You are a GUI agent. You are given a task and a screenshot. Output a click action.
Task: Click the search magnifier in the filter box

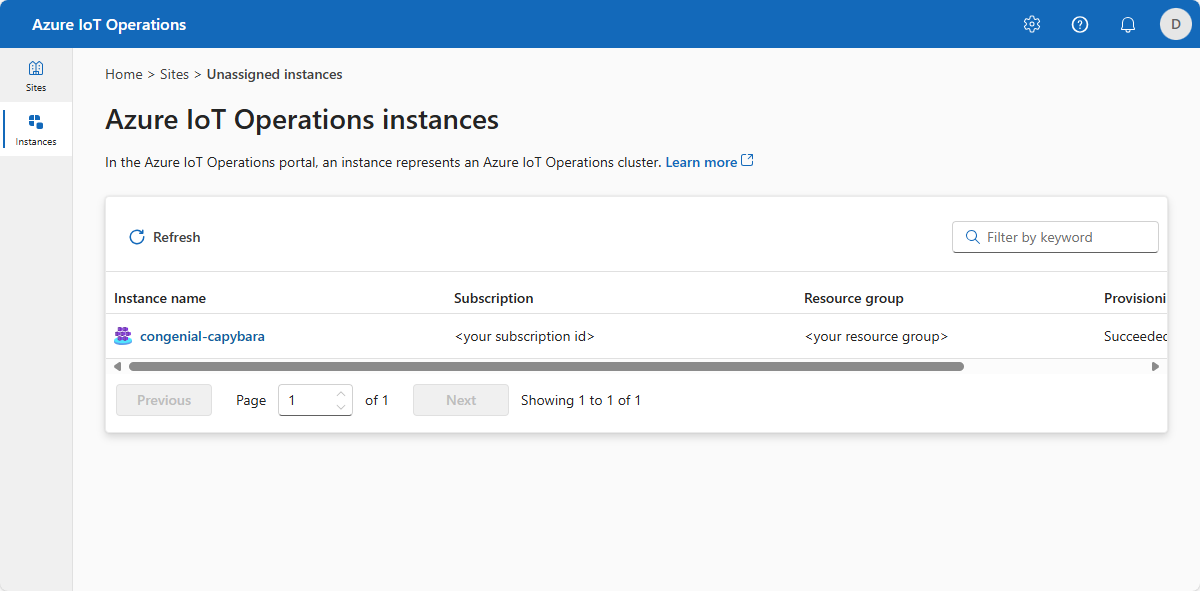(972, 237)
